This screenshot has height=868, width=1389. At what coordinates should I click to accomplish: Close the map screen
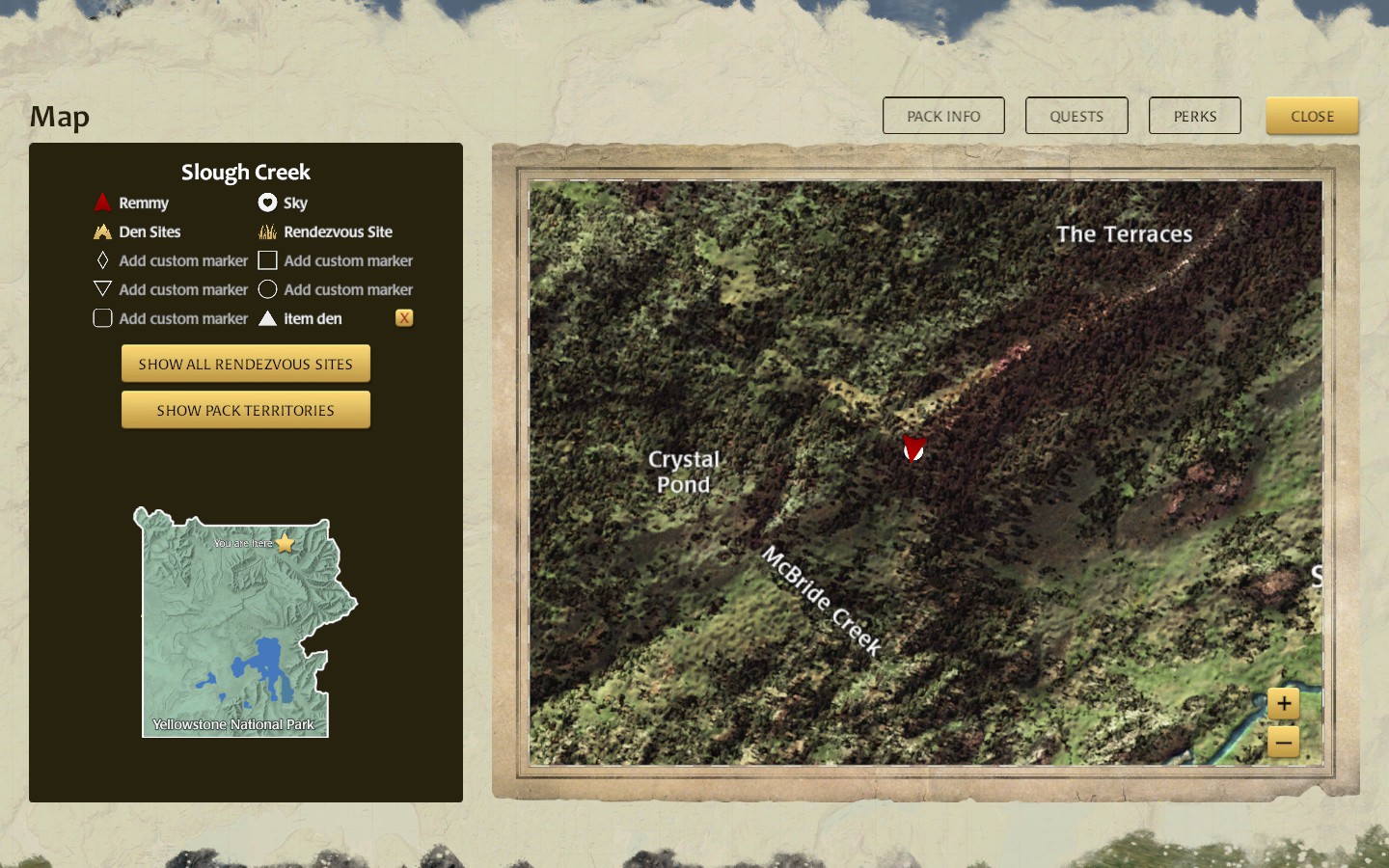click(1312, 116)
